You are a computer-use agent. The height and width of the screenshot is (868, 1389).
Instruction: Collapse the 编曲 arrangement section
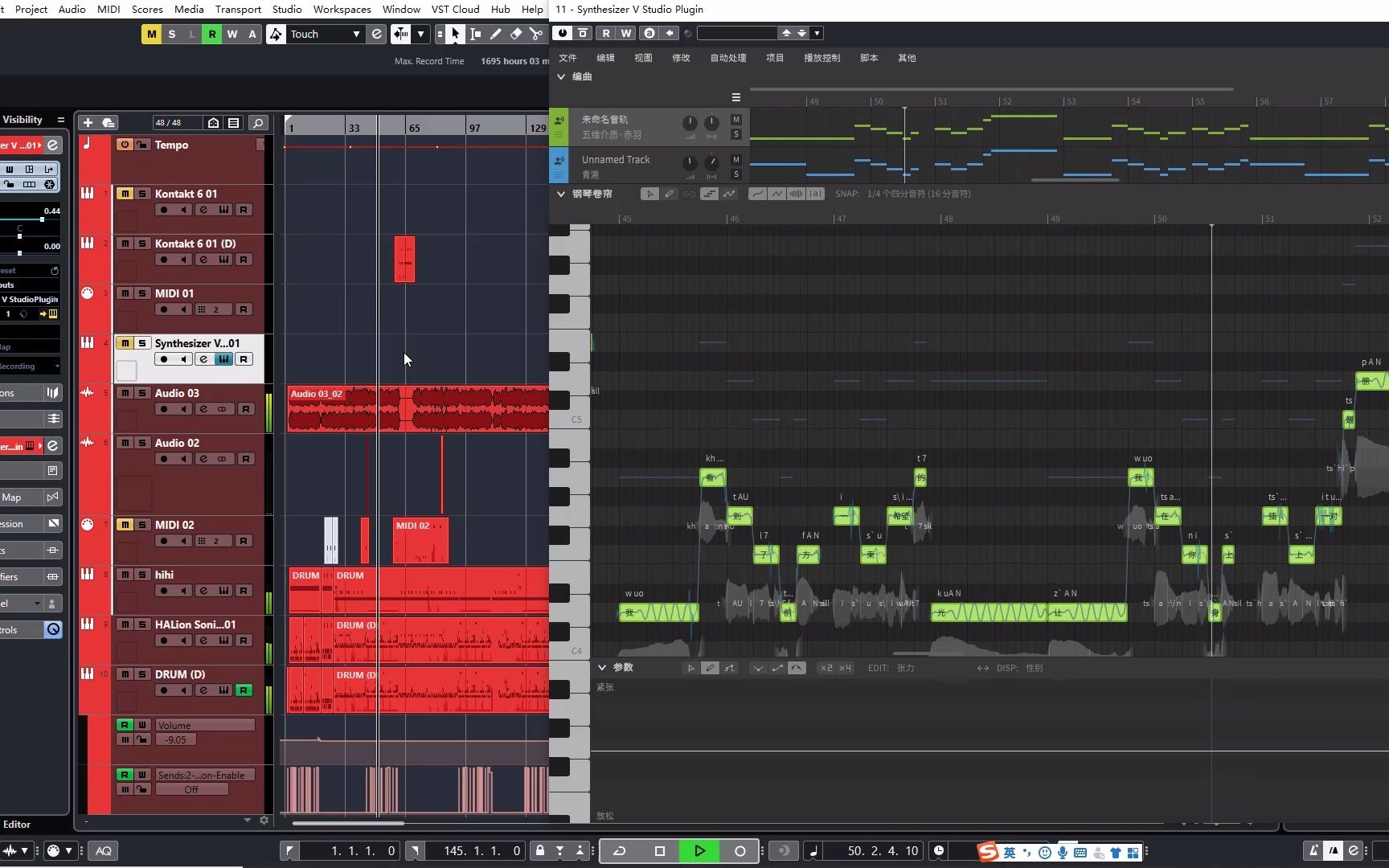coord(560,76)
